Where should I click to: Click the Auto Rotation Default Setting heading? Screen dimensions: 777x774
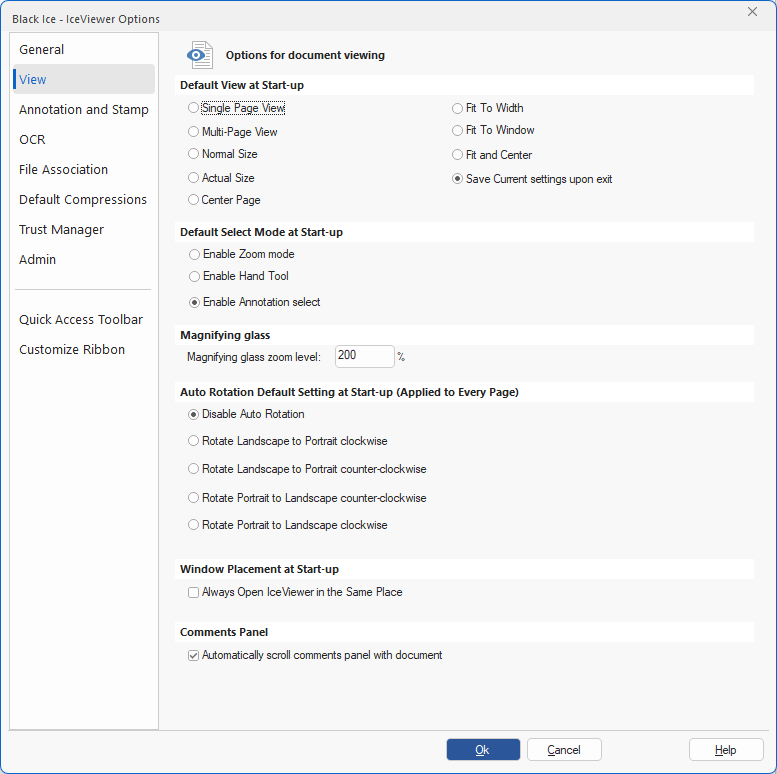point(349,392)
